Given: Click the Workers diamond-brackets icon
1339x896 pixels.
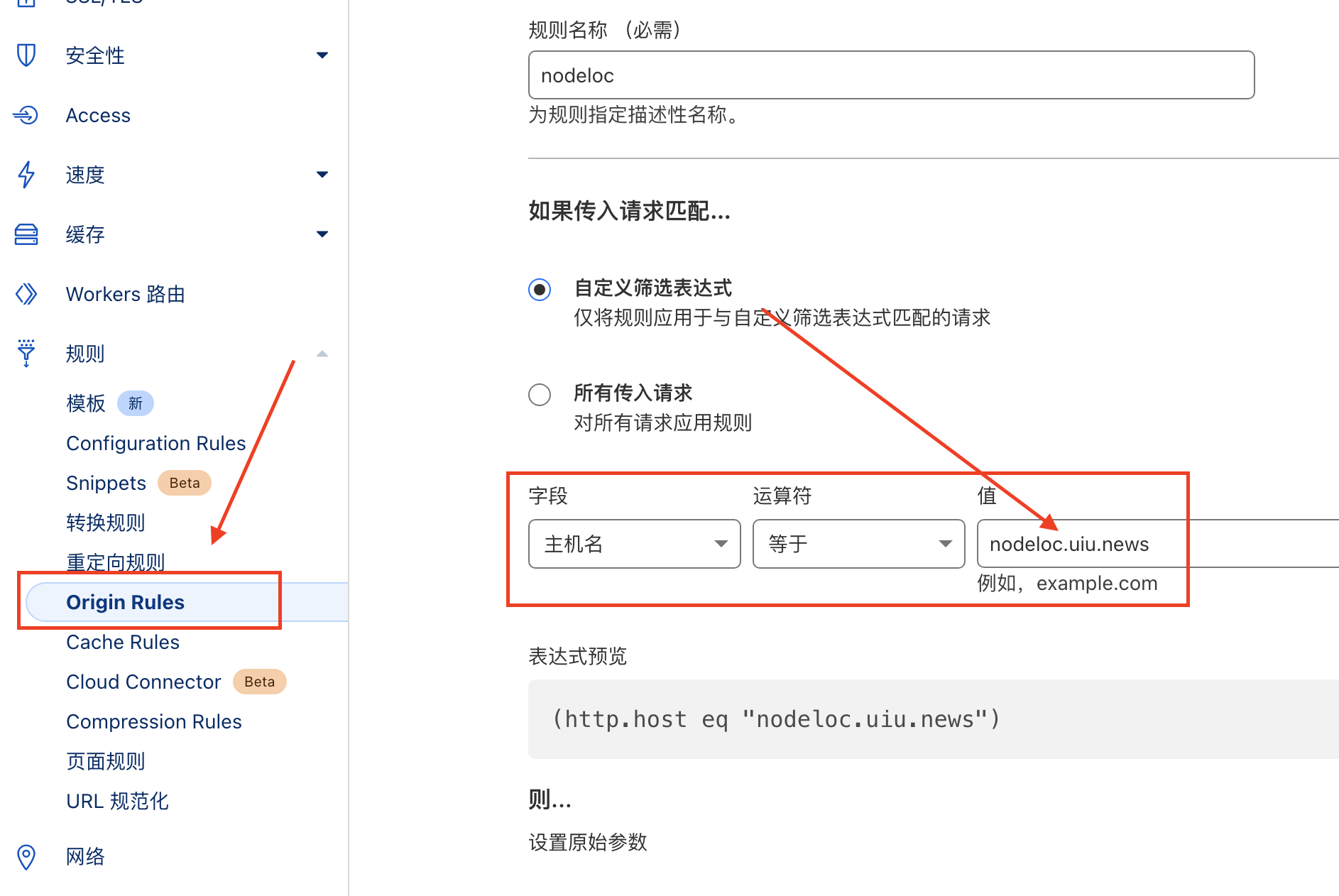Looking at the screenshot, I should 26,294.
